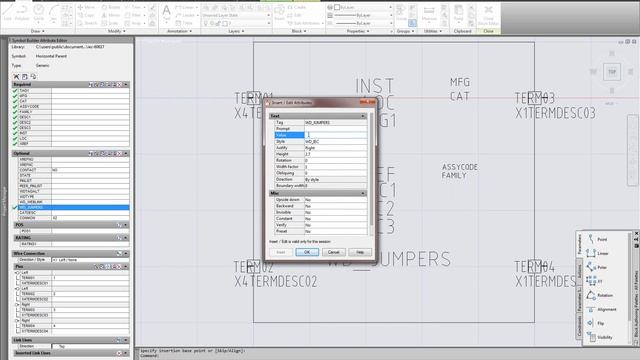
Task: Expand the Draw panel dropdown
Action: pyautogui.click(x=37, y=31)
